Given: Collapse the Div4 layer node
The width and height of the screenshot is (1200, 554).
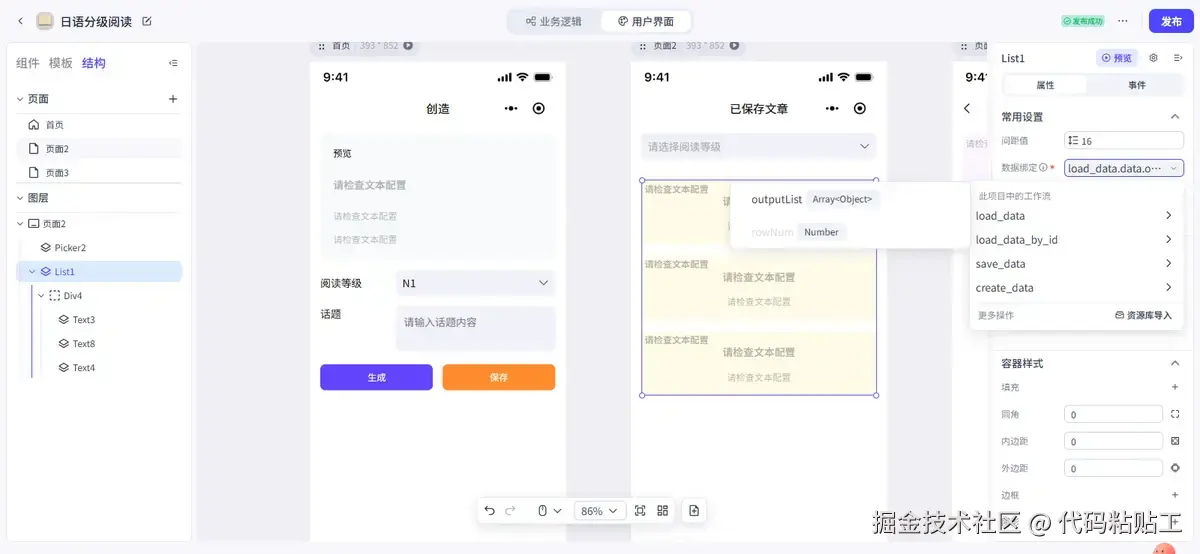Looking at the screenshot, I should click(x=41, y=296).
